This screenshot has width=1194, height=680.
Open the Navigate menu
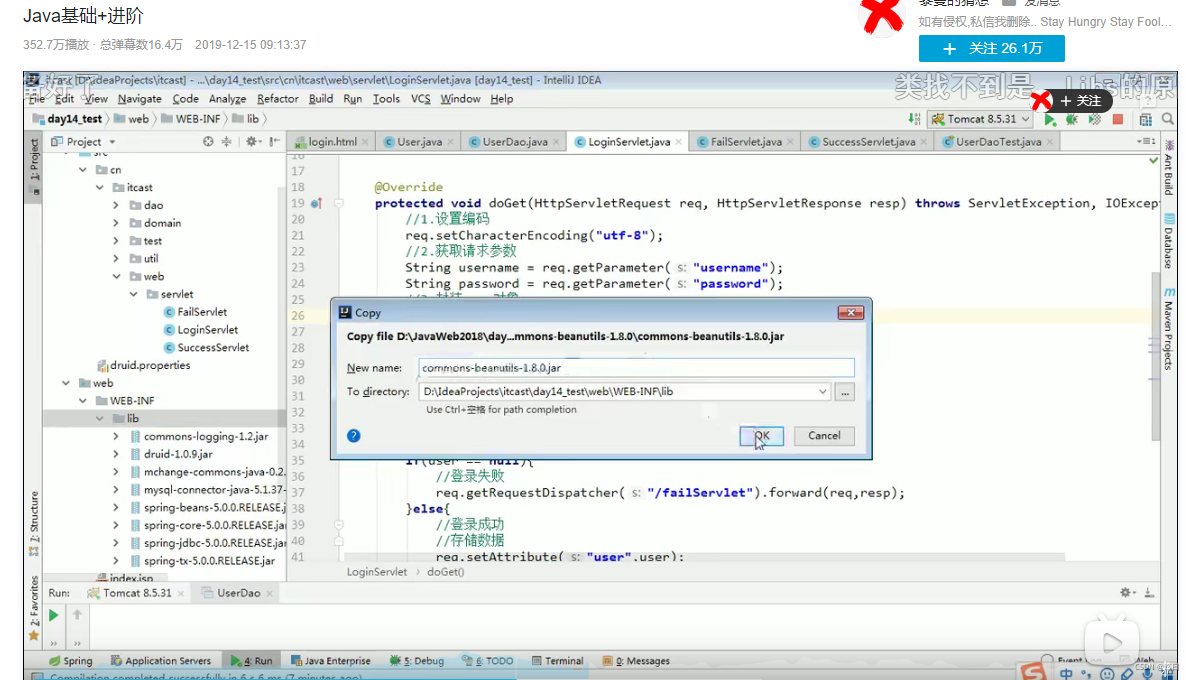[x=139, y=99]
